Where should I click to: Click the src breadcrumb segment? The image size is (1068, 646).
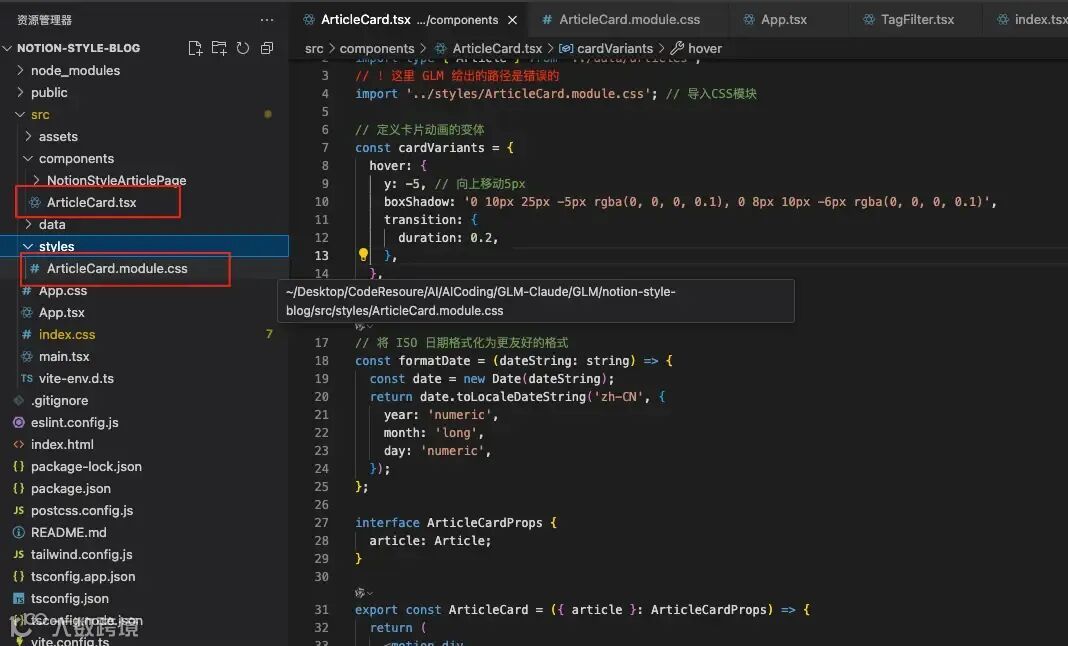click(314, 48)
